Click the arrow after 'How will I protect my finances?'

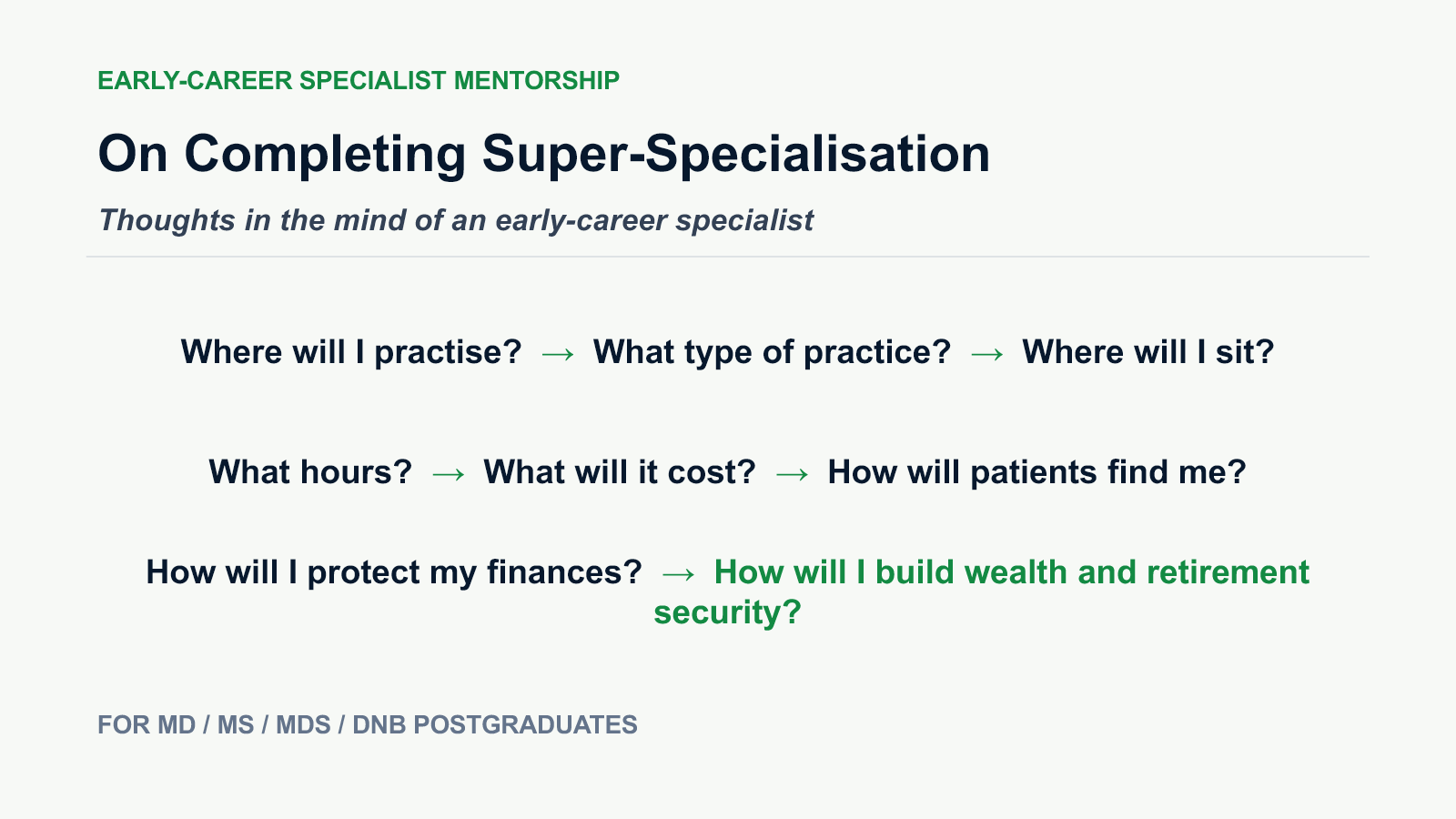click(678, 574)
